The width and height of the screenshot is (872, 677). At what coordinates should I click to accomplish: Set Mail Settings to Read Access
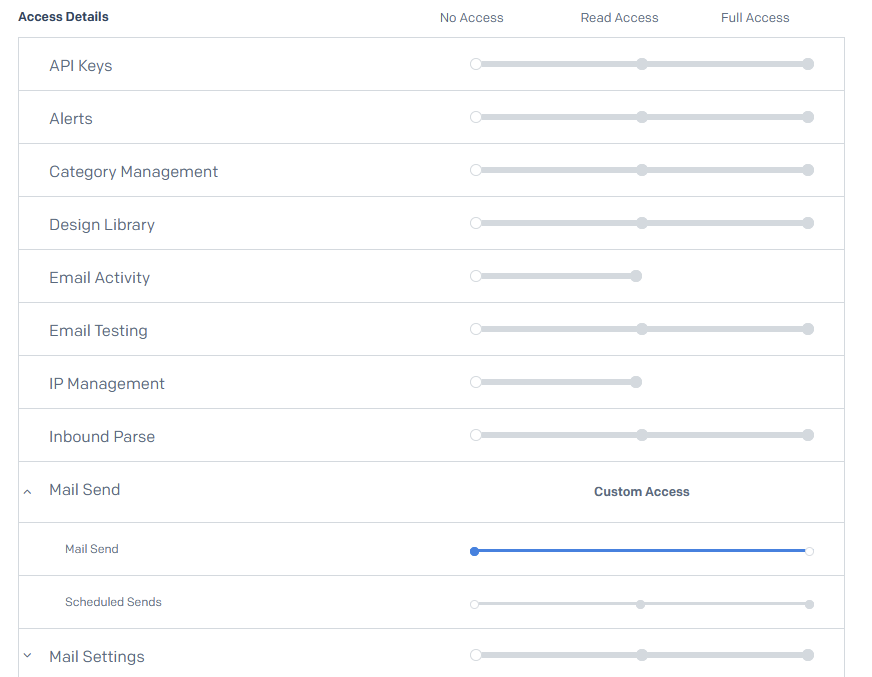click(x=642, y=655)
